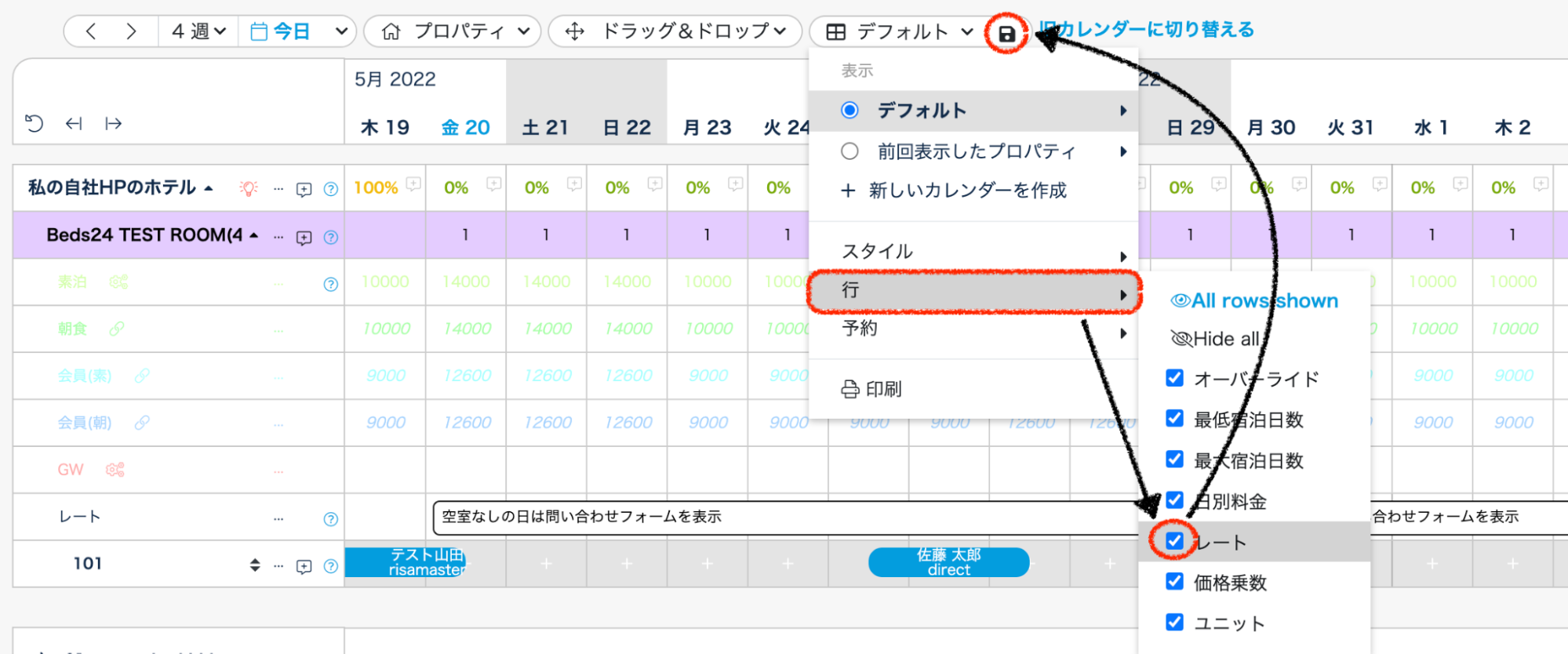Viewport: 1568px width, 654px height.
Task: Click the undo reset arrow icon
Action: click(x=34, y=123)
